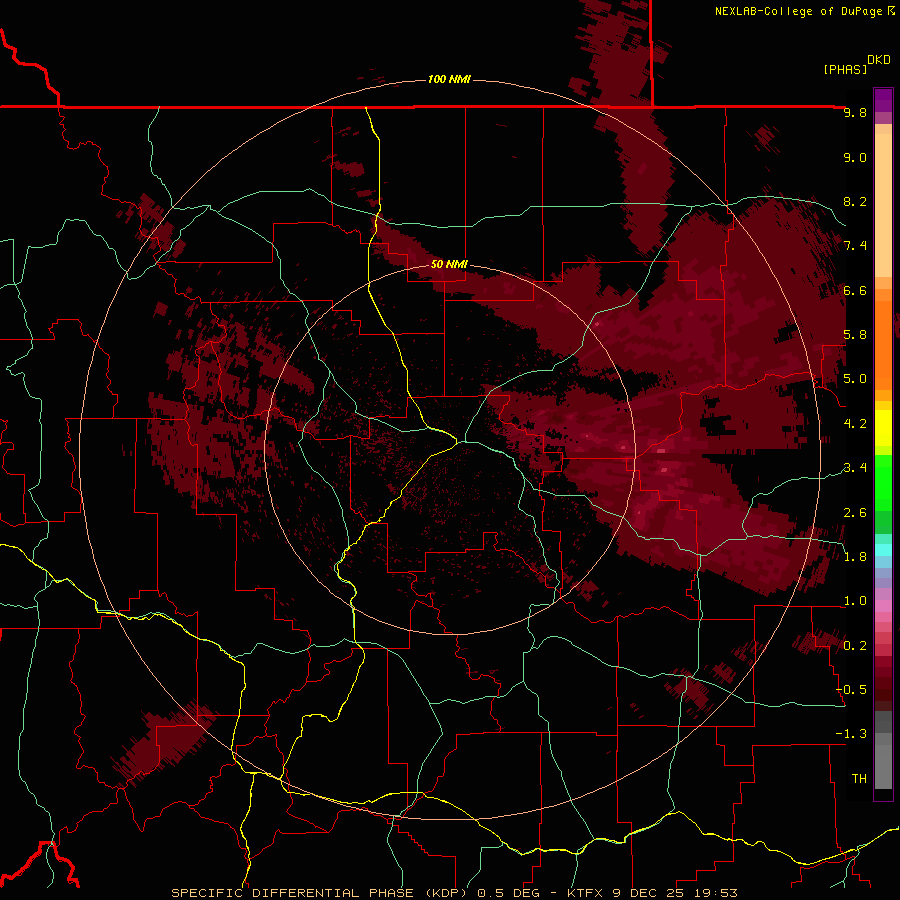Click the 100 NMI range ring label
Viewport: 900px width, 900px height.
point(449,79)
